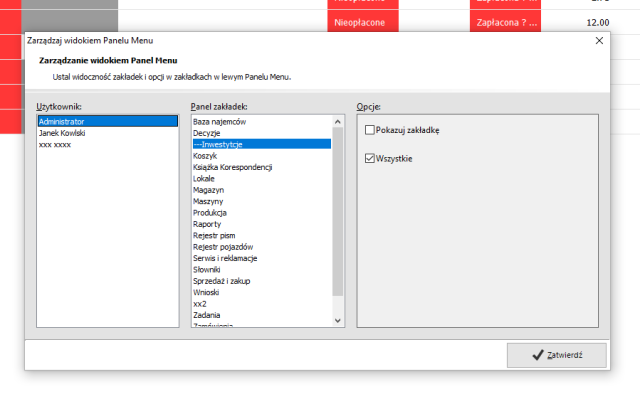Click the Słowniki list entry
640x404 pixels.
point(262,270)
